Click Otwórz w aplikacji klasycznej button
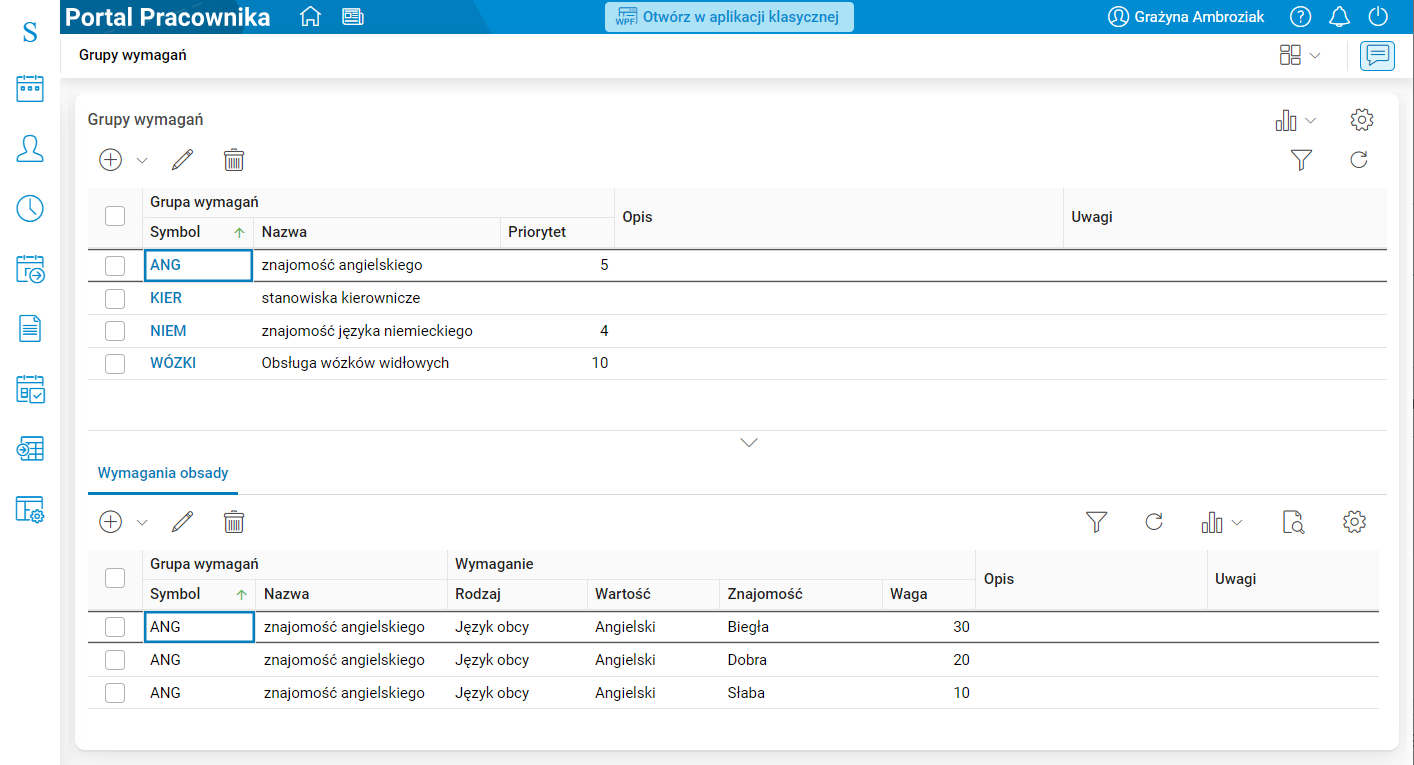The image size is (1414, 765). 729,17
